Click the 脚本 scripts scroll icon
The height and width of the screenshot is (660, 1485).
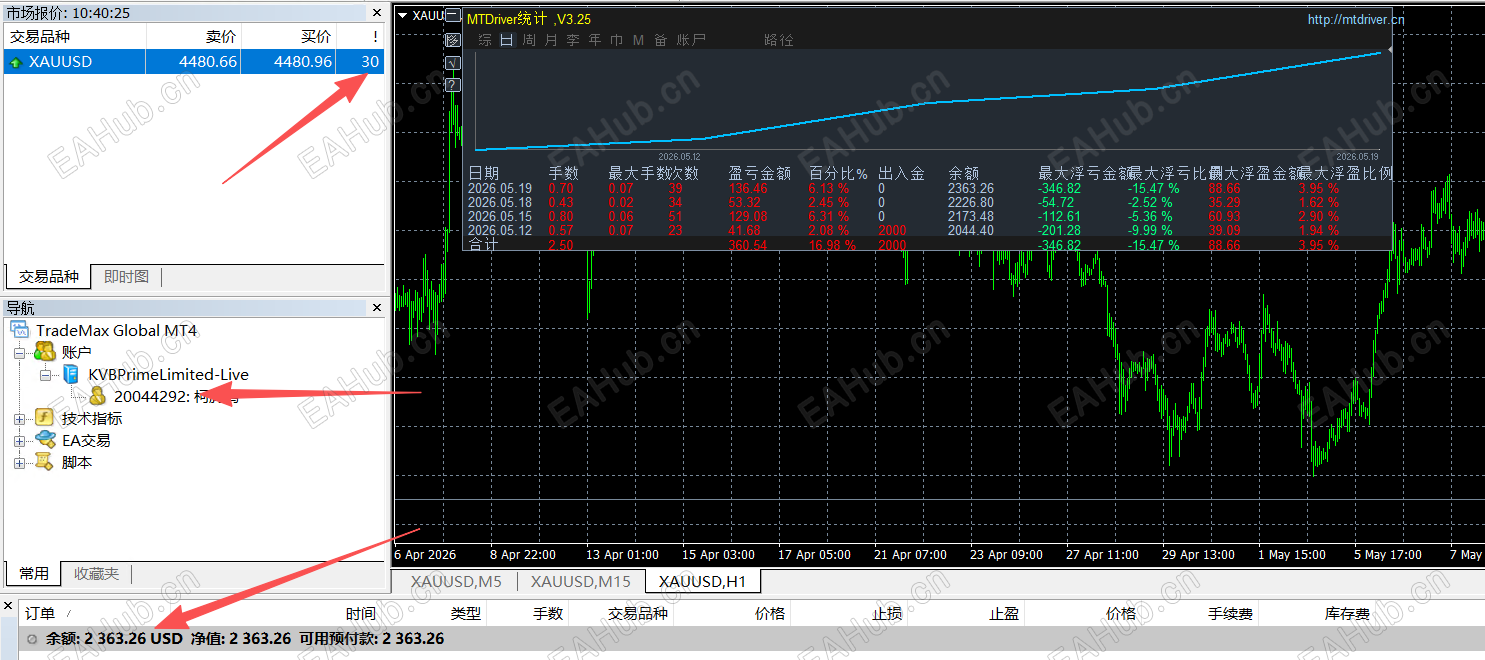point(44,462)
